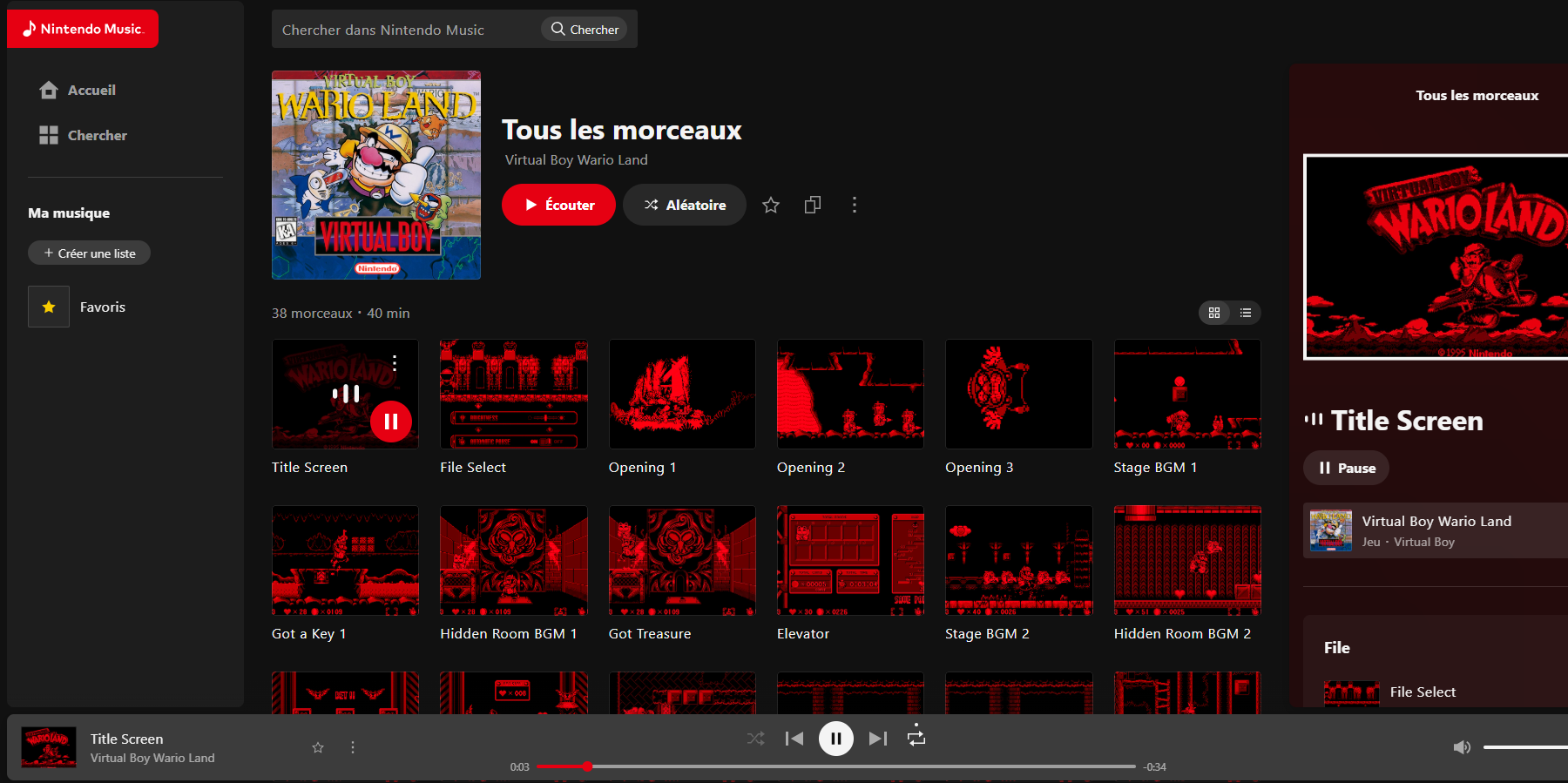Click the player bar album thumbnail
The width and height of the screenshot is (1568, 783).
[49, 747]
